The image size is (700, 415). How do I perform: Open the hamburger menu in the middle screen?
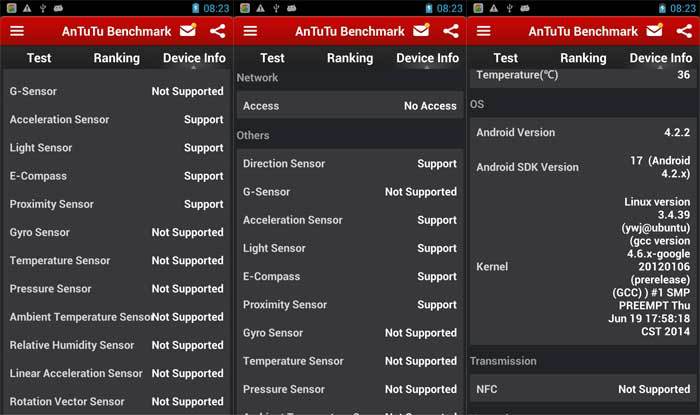[x=249, y=30]
